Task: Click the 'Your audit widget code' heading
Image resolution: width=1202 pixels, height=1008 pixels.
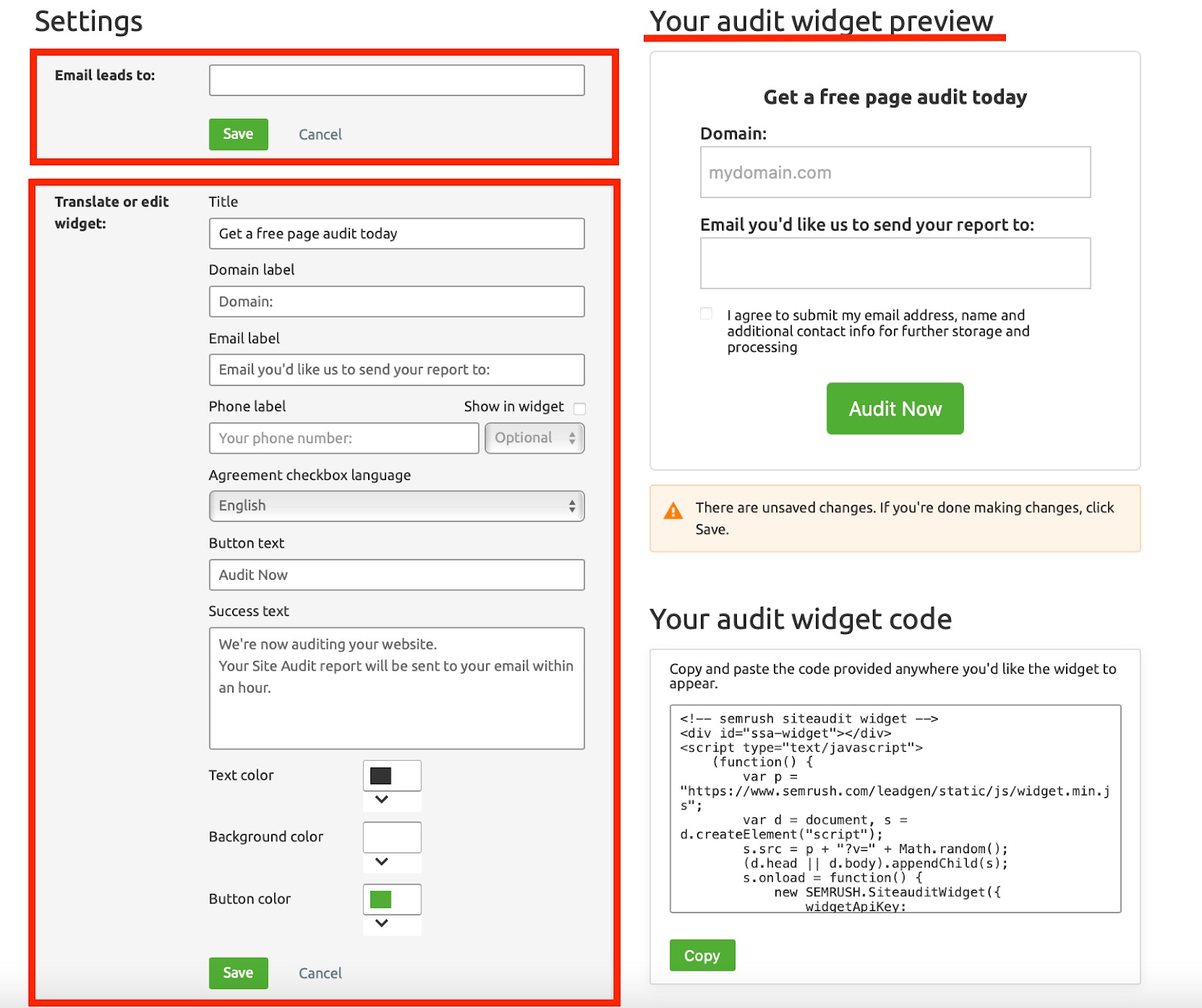Action: point(801,620)
